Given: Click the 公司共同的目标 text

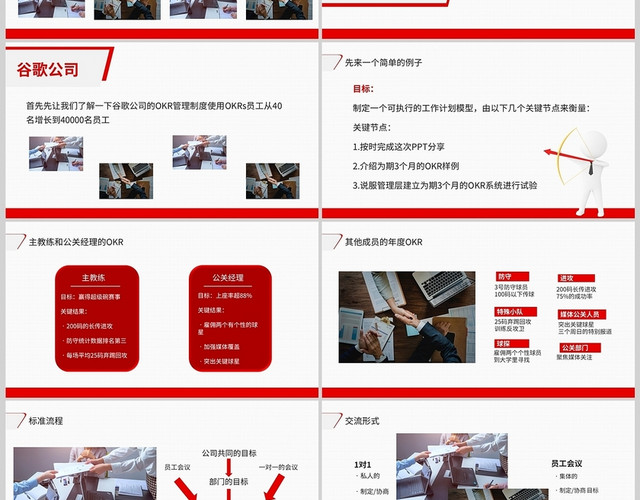Looking at the screenshot, I should coord(229,453).
